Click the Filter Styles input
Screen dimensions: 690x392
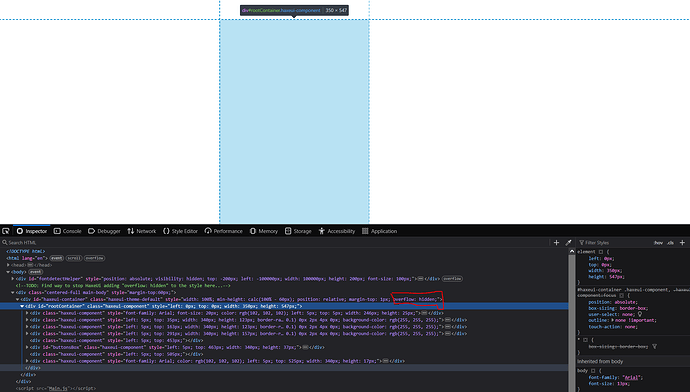click(x=614, y=242)
